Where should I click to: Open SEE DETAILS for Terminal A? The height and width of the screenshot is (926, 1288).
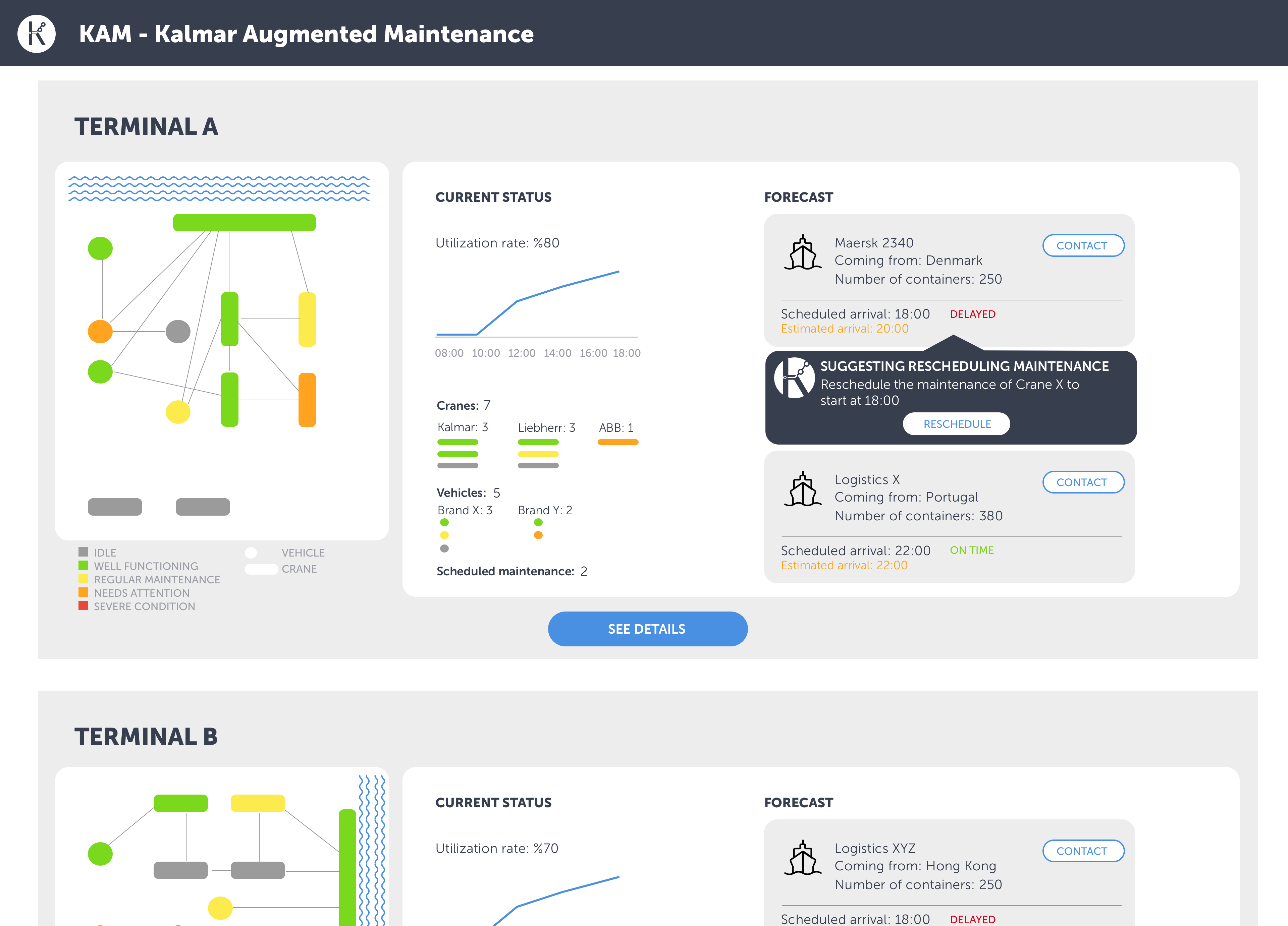[x=647, y=629]
